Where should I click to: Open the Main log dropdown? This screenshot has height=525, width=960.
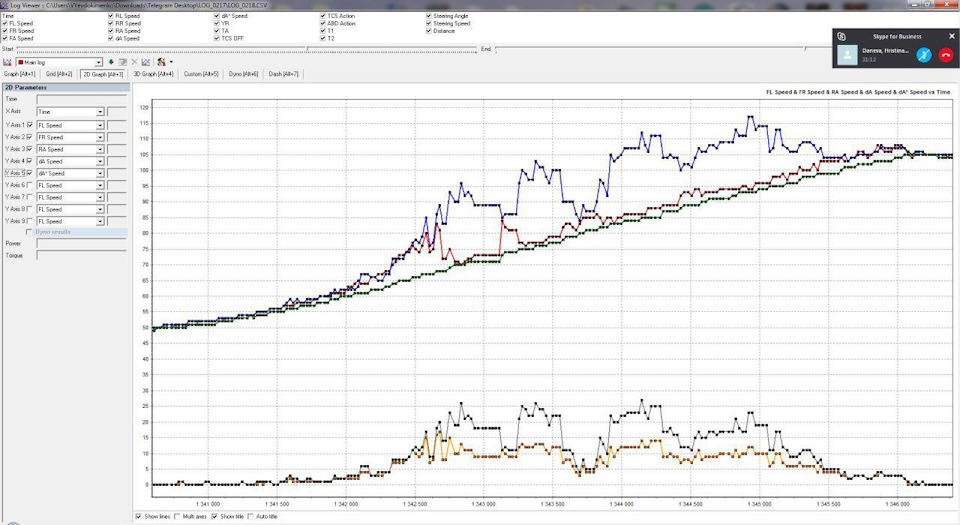point(99,62)
